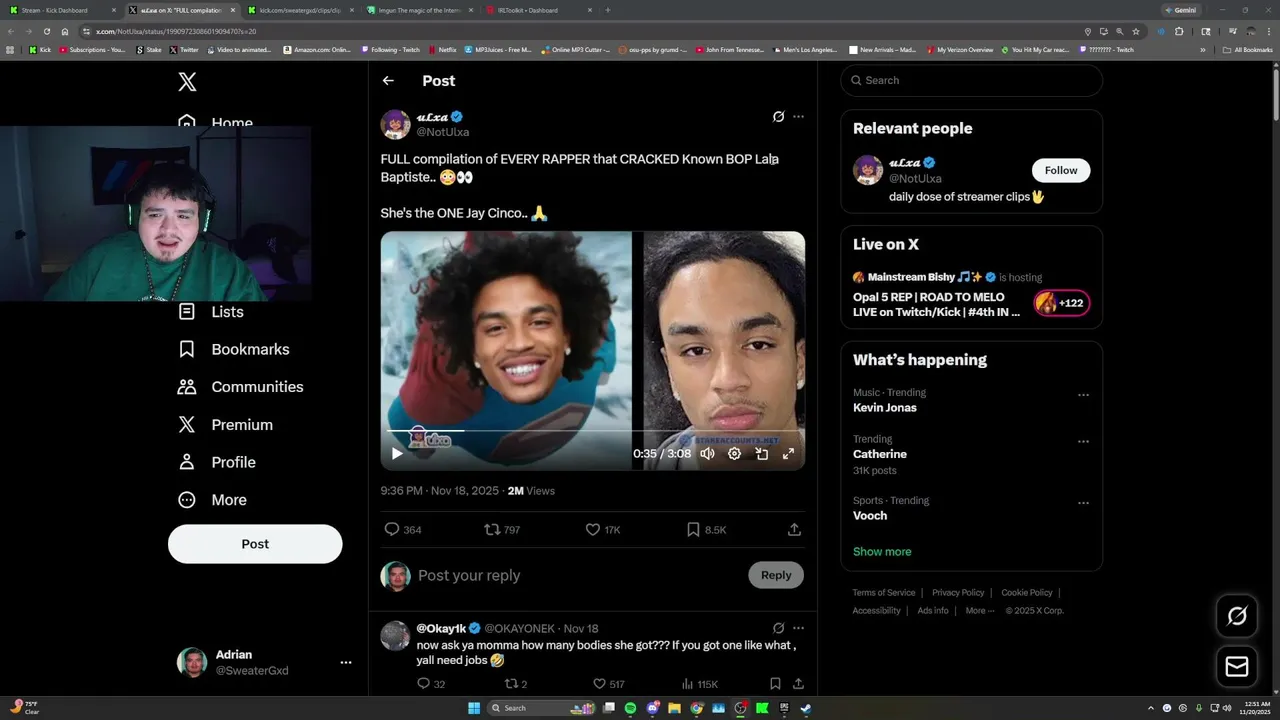Open video settings gear

click(734, 454)
